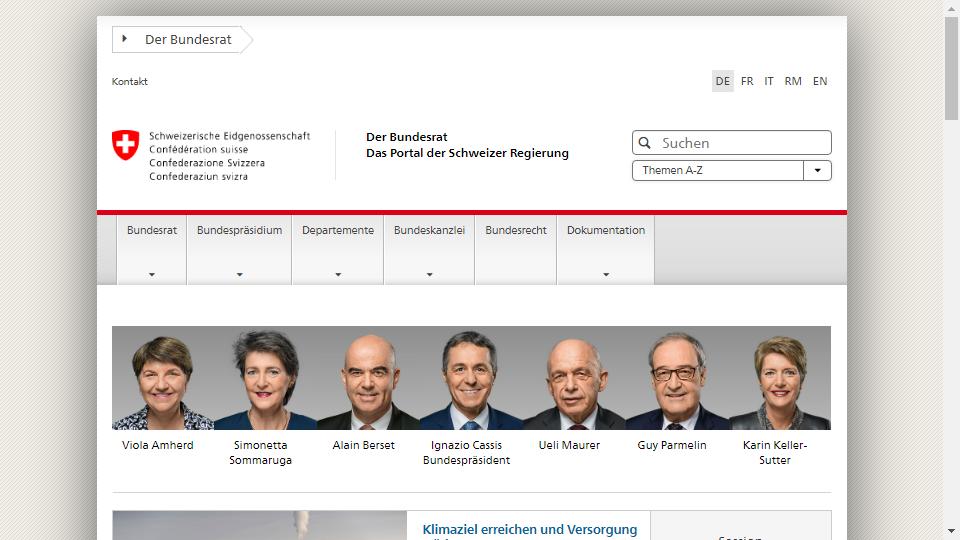
Task: Open the Bundespräsidium navigation menu
Action: coord(239,249)
